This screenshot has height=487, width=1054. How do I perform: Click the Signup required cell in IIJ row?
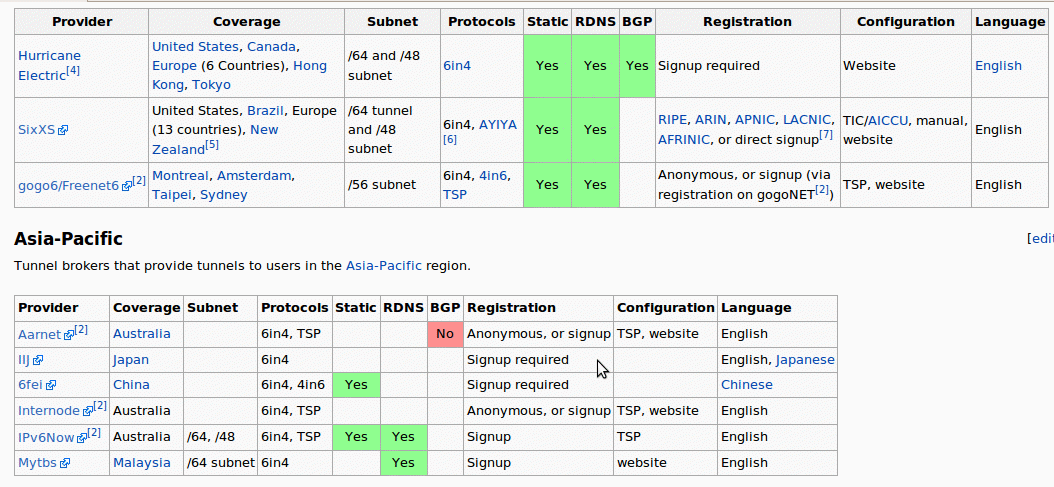tap(538, 360)
